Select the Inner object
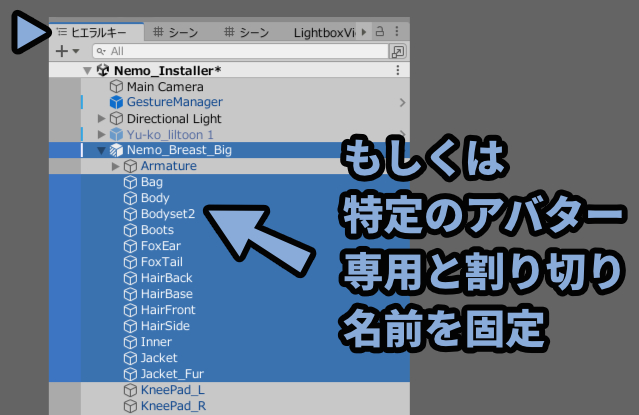The width and height of the screenshot is (639, 415). click(156, 342)
